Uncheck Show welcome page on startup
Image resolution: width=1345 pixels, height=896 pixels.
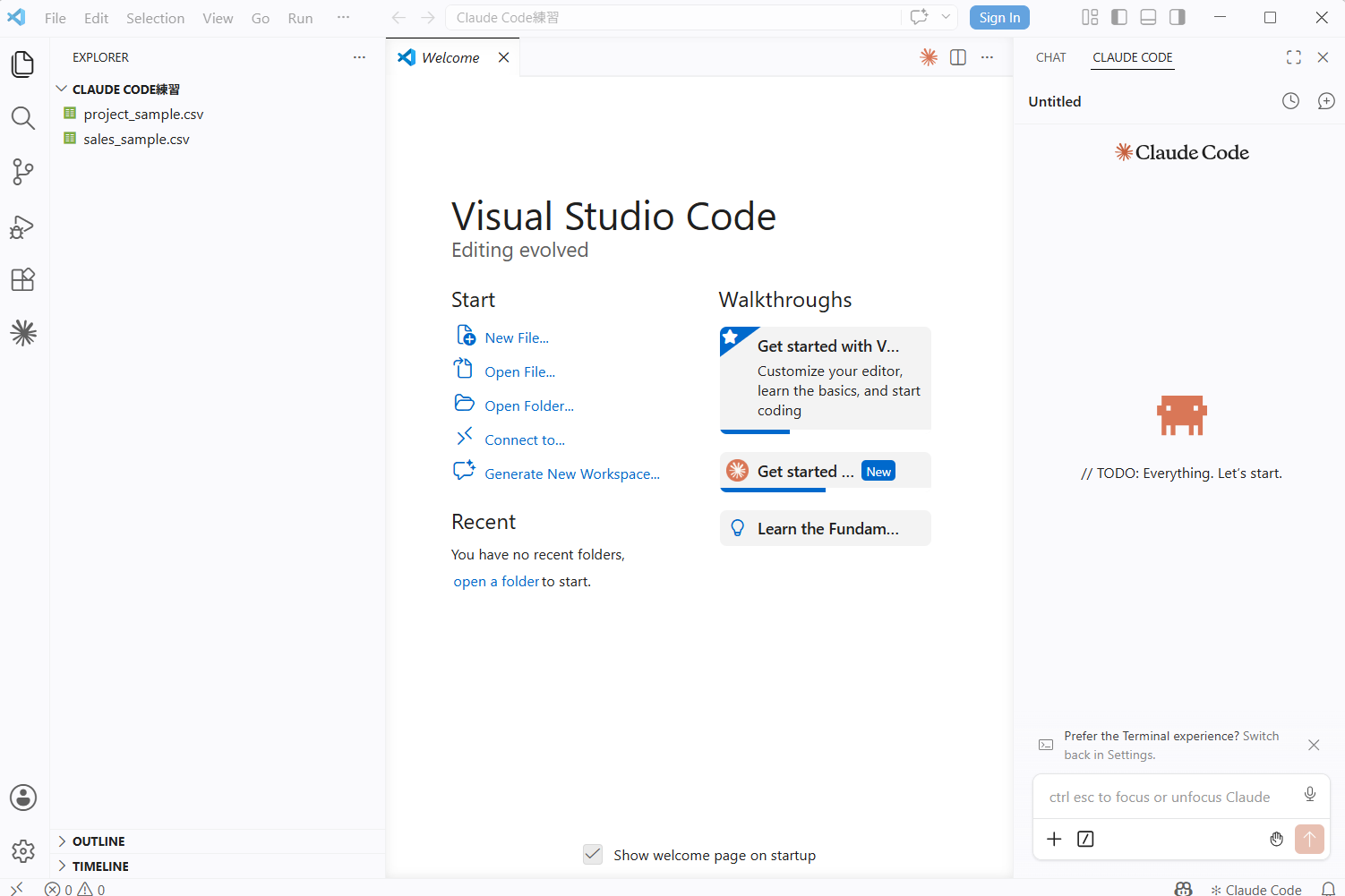tap(593, 854)
